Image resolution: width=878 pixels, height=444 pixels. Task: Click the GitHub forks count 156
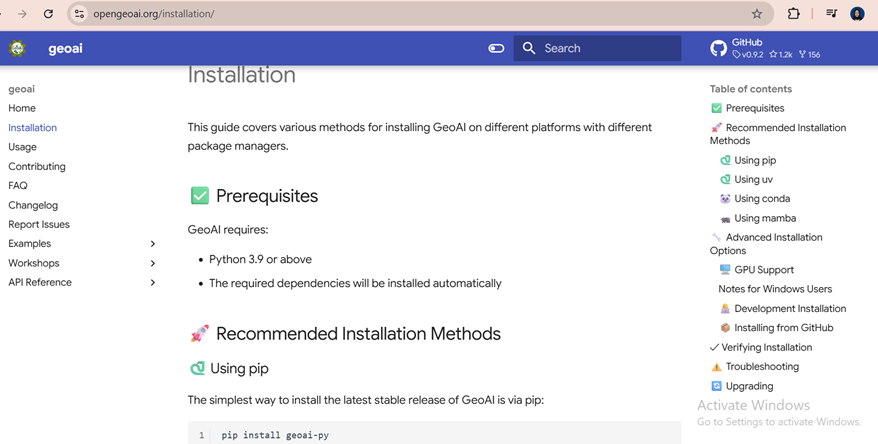(x=810, y=54)
